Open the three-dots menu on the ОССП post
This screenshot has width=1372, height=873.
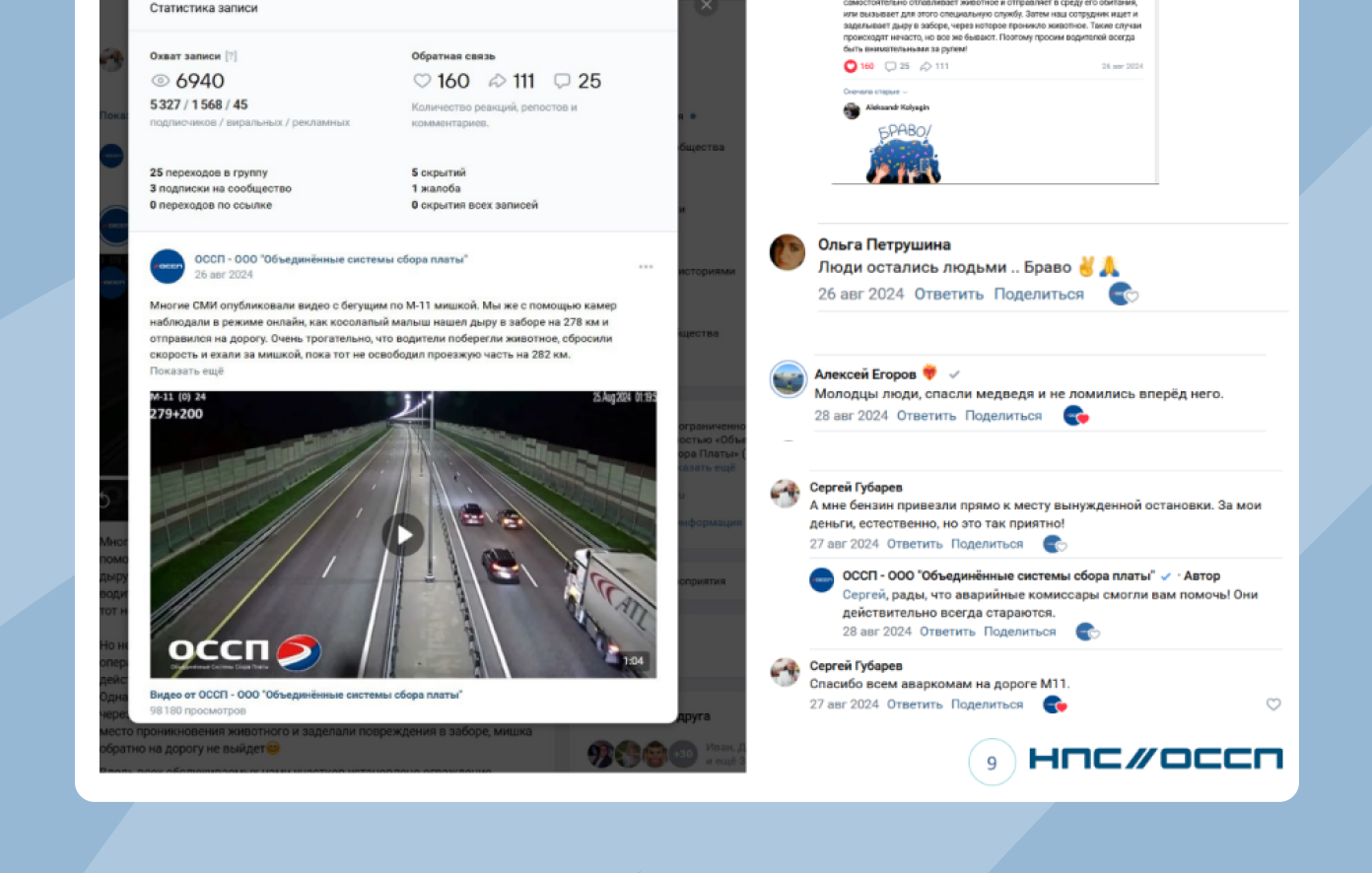click(x=646, y=267)
